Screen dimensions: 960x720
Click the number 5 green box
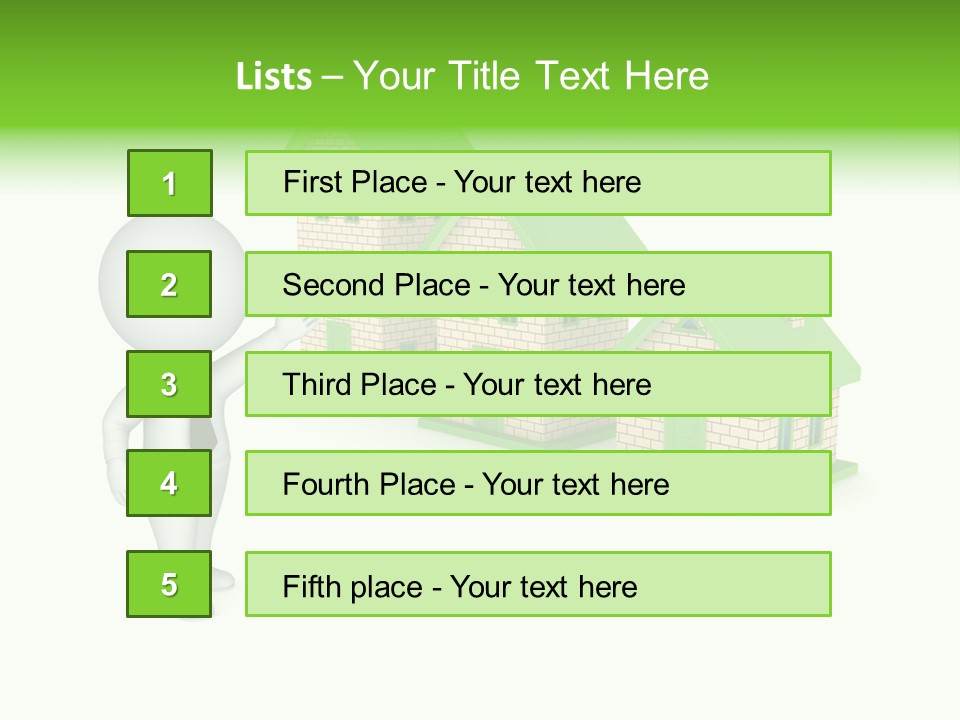pyautogui.click(x=169, y=584)
